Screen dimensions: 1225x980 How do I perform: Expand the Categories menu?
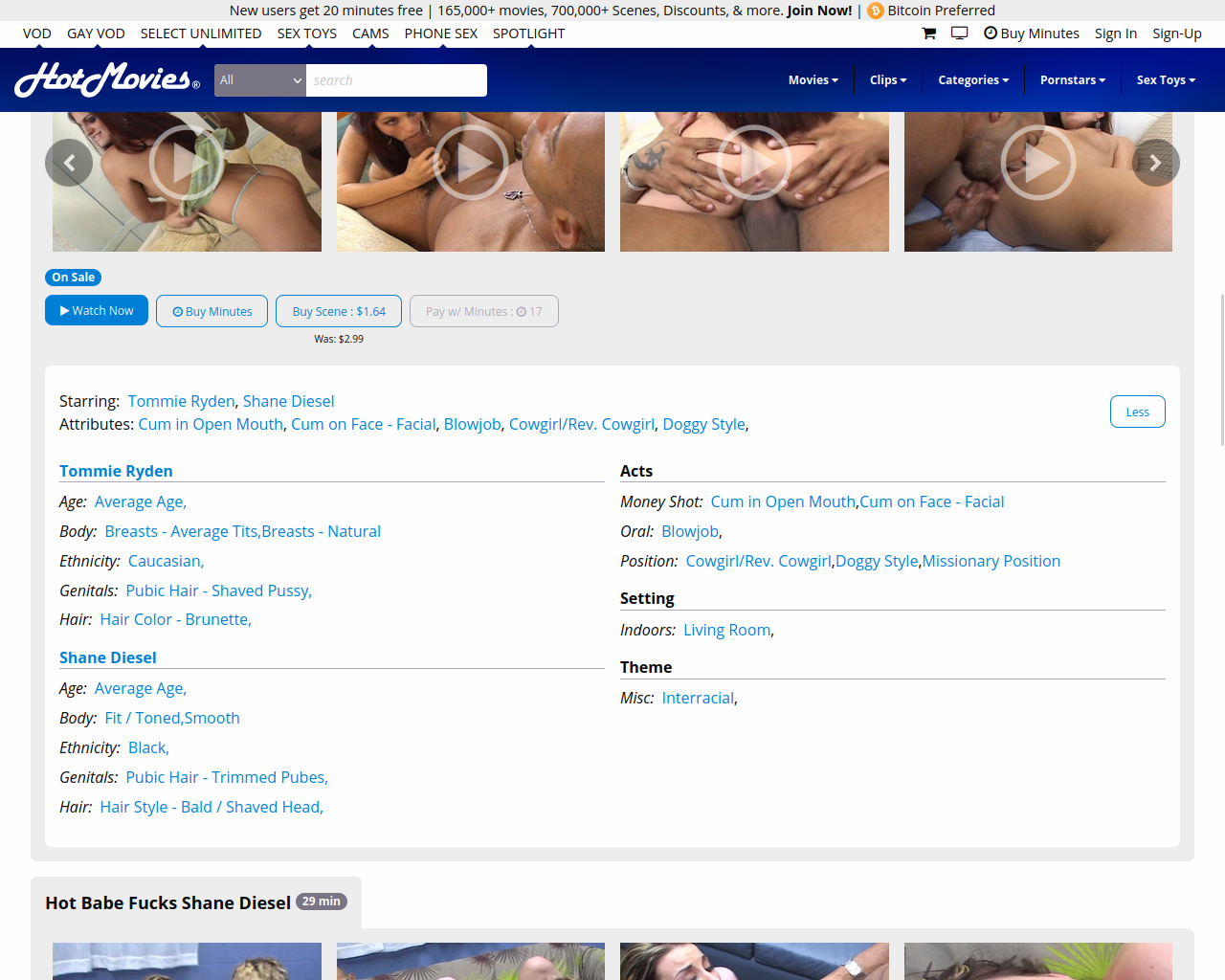click(x=973, y=80)
